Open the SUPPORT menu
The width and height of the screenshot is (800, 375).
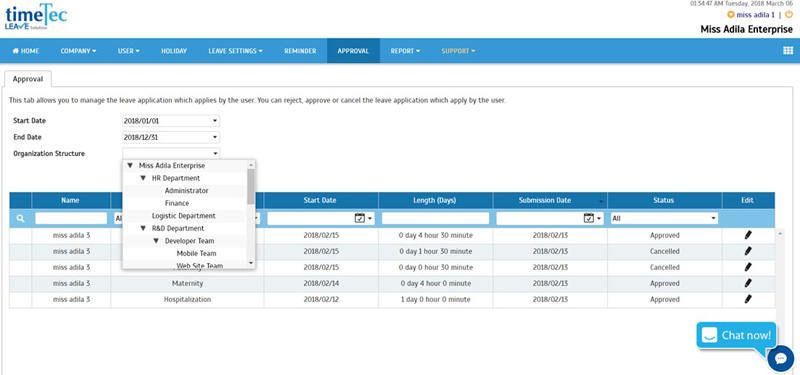click(458, 51)
